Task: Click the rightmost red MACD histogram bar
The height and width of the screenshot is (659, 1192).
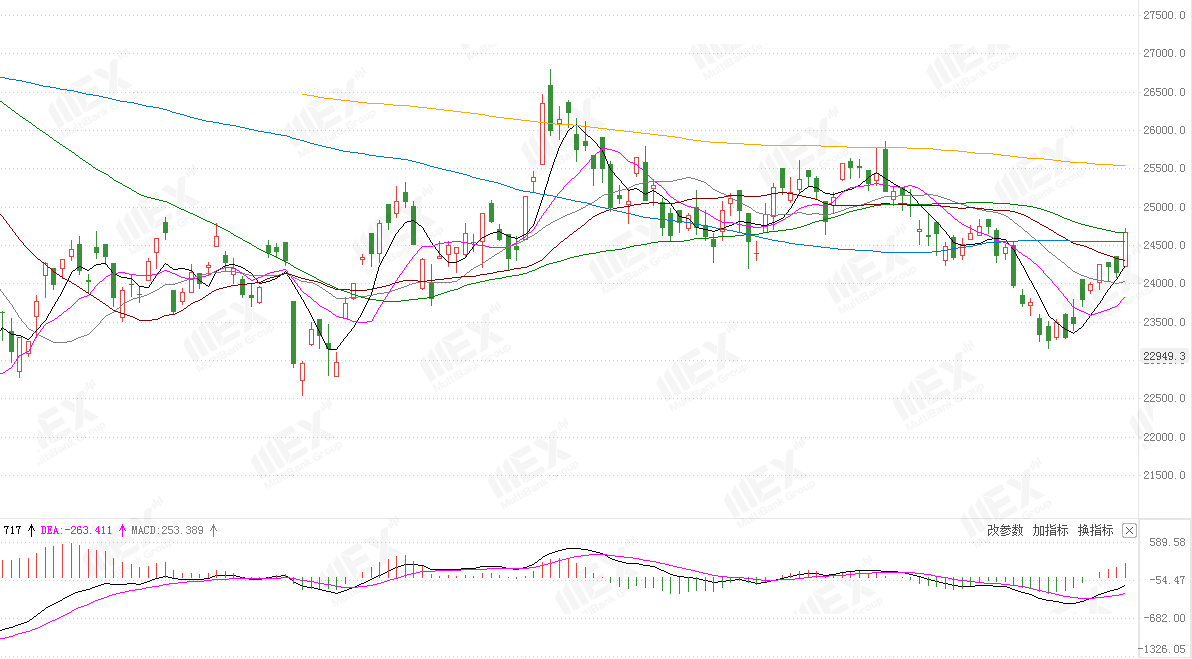Action: 1126,571
